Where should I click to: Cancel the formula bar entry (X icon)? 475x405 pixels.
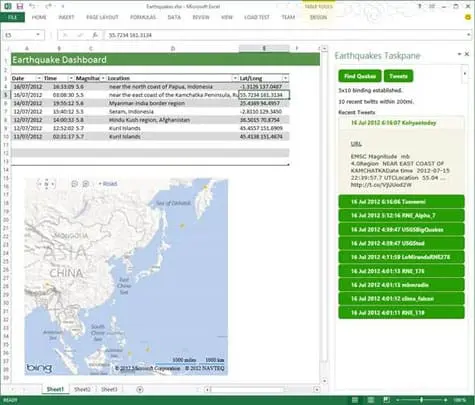pyautogui.click(x=65, y=35)
